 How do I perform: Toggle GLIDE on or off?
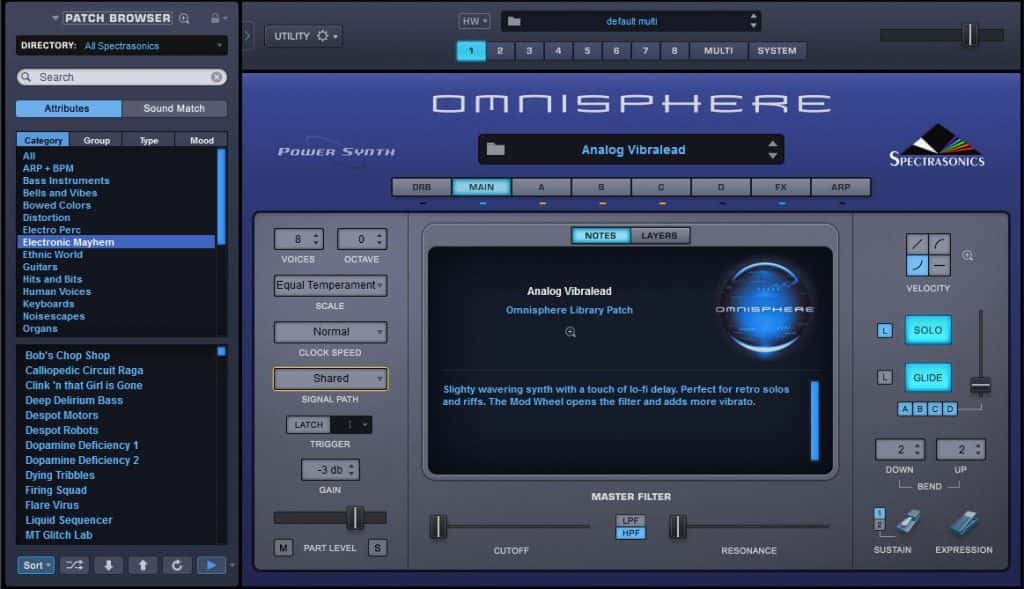click(x=928, y=377)
